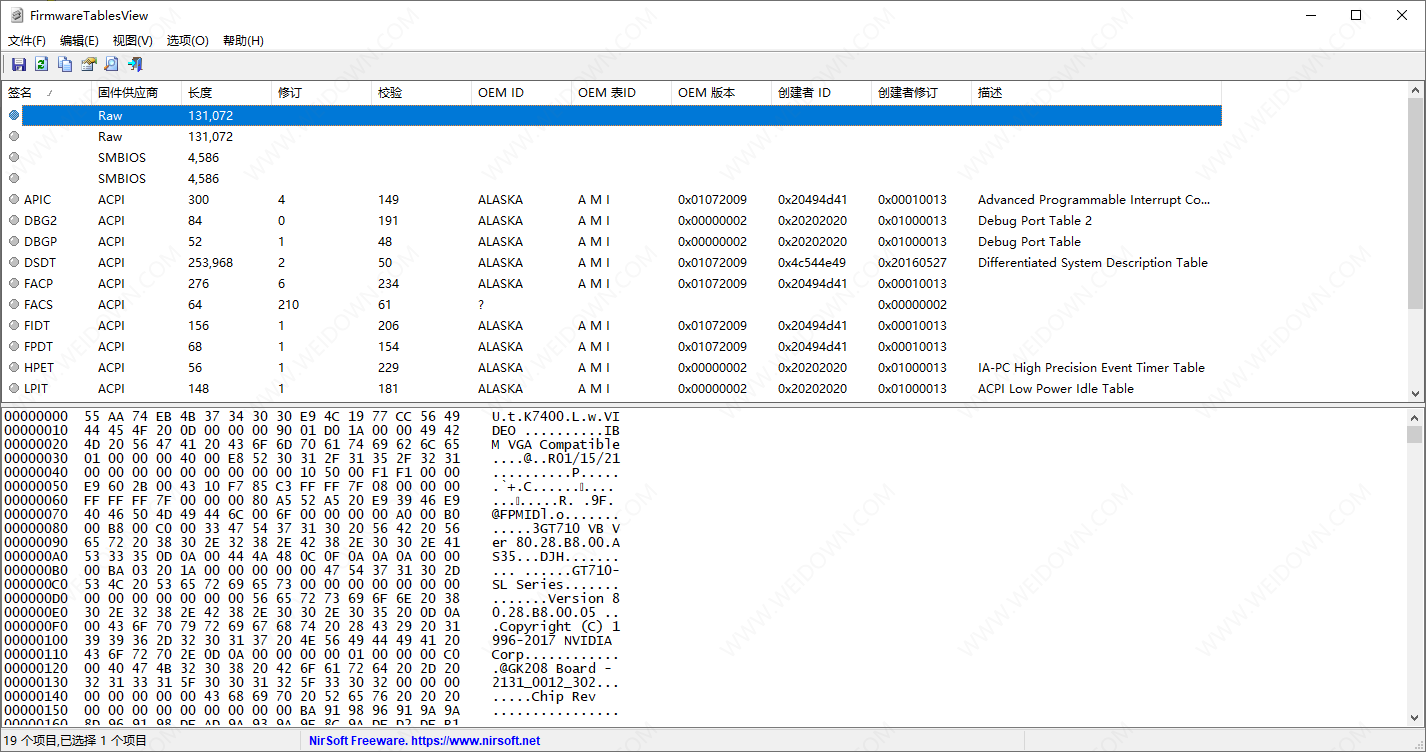Screen dimensions: 1426x752
Task: Open the 视图(V) menu
Action: pos(132,41)
